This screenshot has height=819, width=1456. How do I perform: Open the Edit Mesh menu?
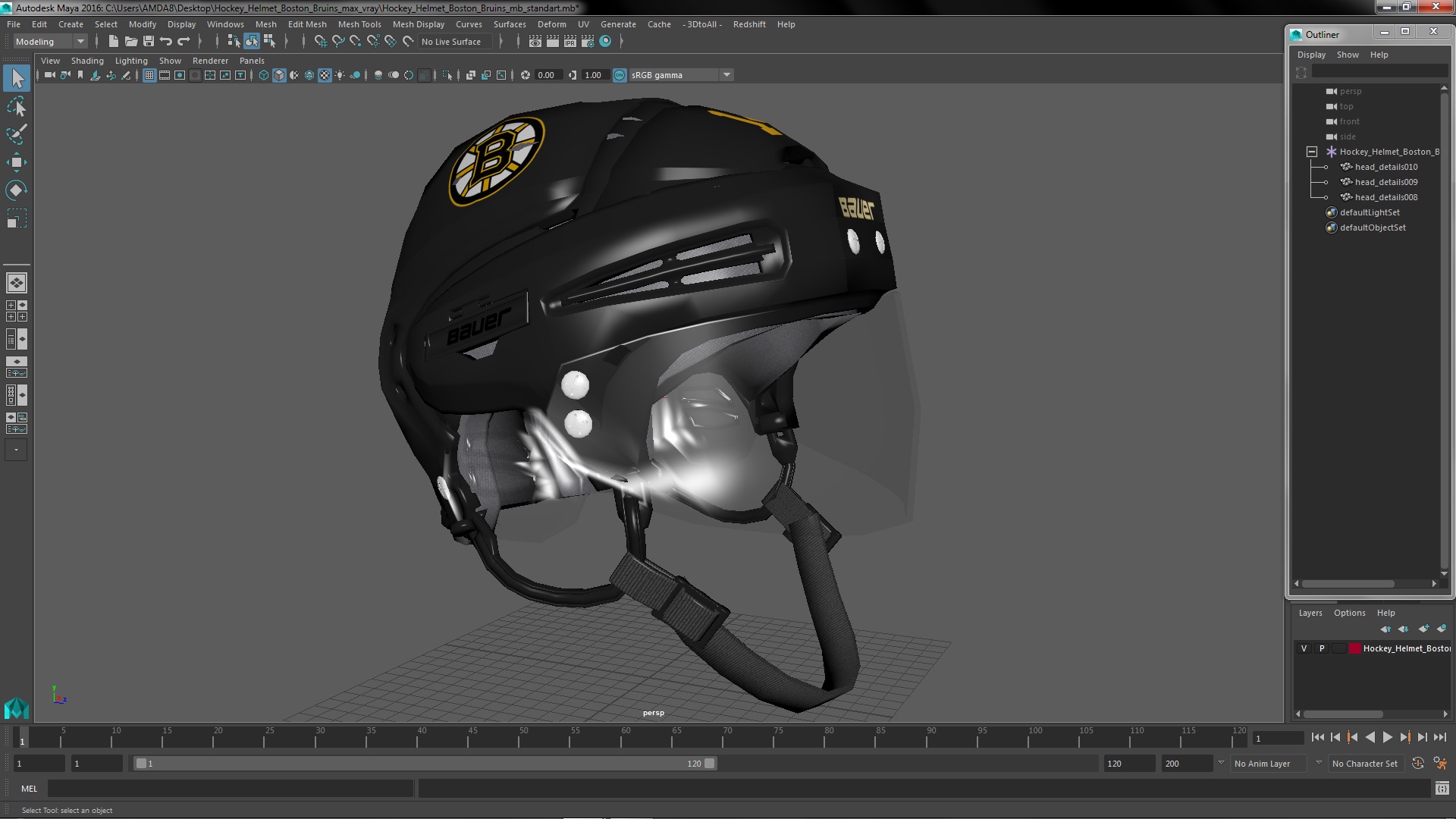pos(307,24)
